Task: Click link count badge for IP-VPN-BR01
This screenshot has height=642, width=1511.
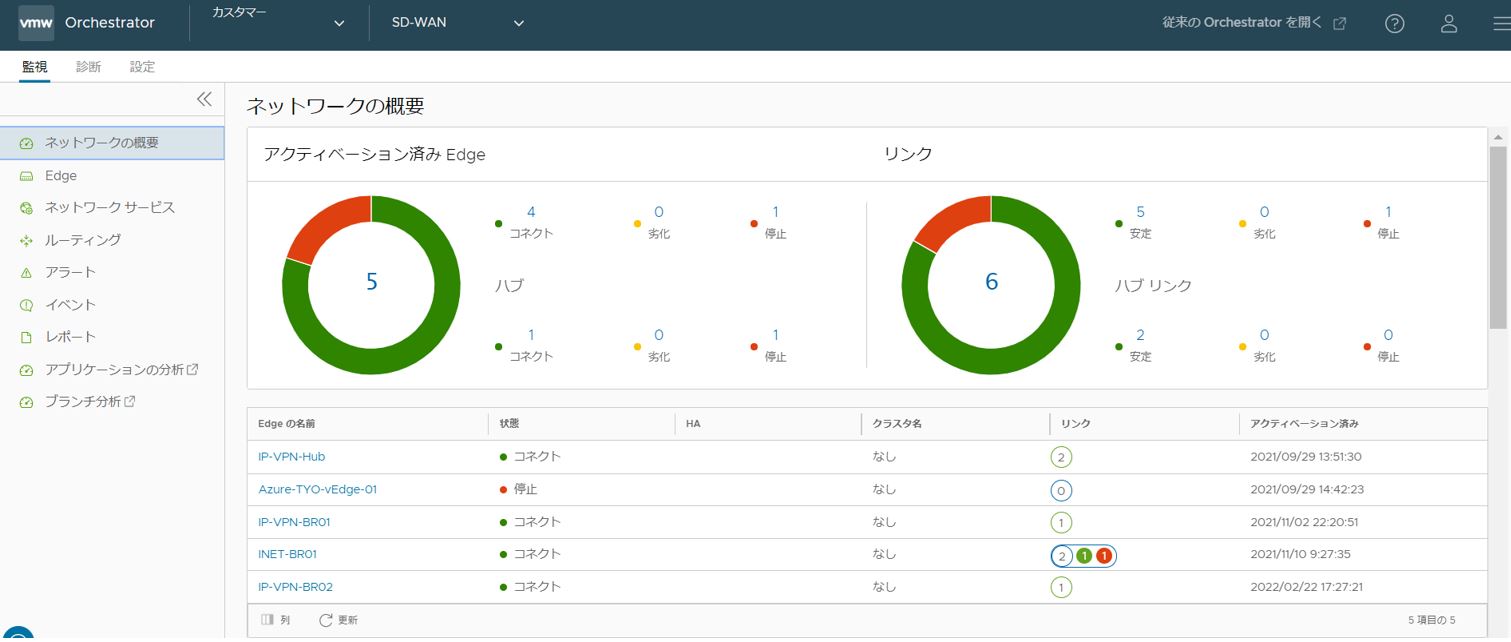Action: coord(1061,522)
